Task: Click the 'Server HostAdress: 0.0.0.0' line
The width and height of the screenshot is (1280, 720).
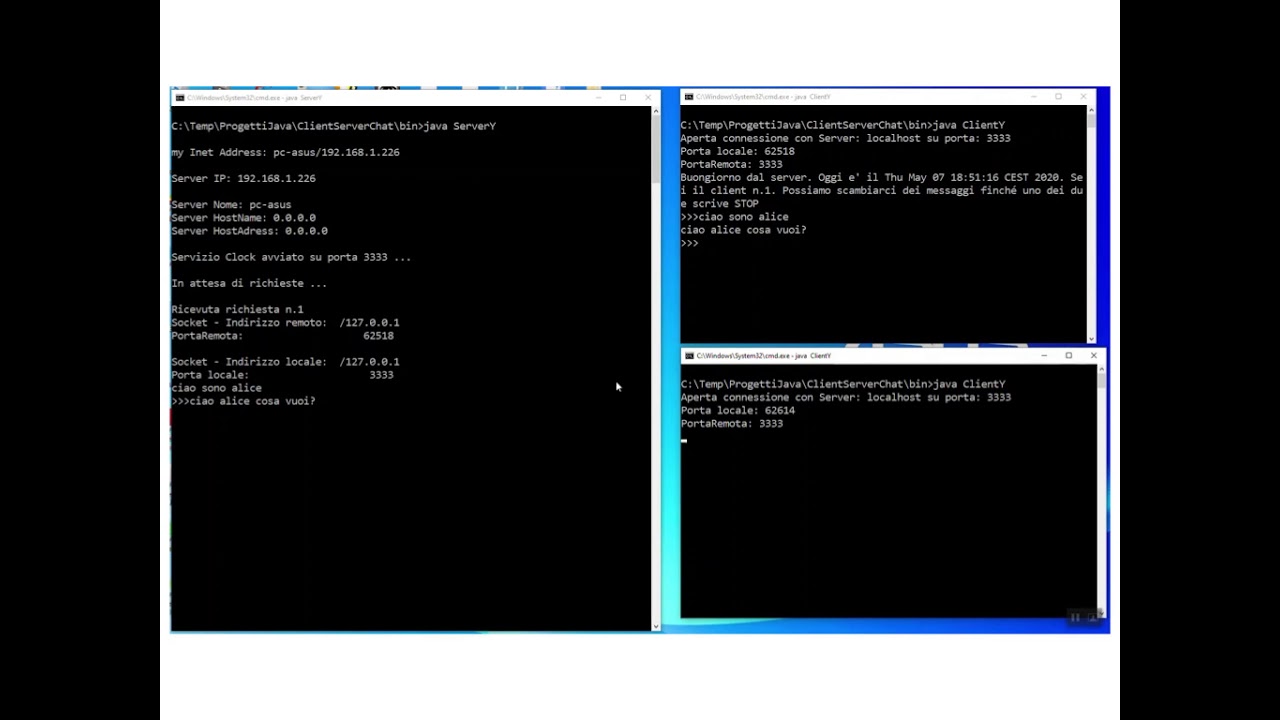Action: [x=250, y=231]
